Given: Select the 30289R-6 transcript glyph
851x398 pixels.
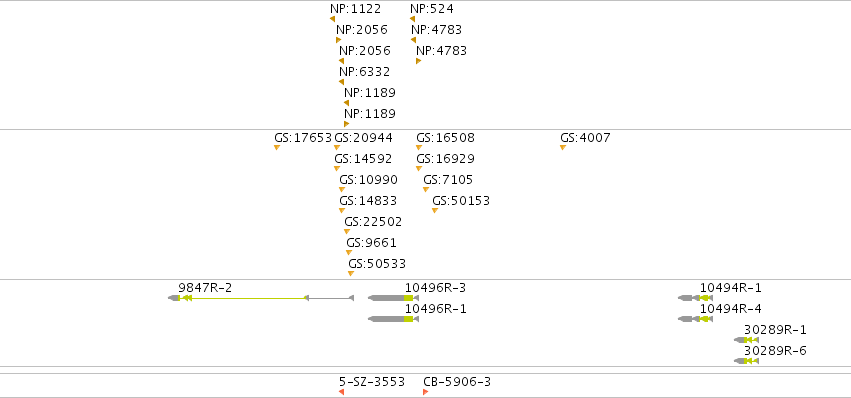Looking at the screenshot, I should (746, 361).
